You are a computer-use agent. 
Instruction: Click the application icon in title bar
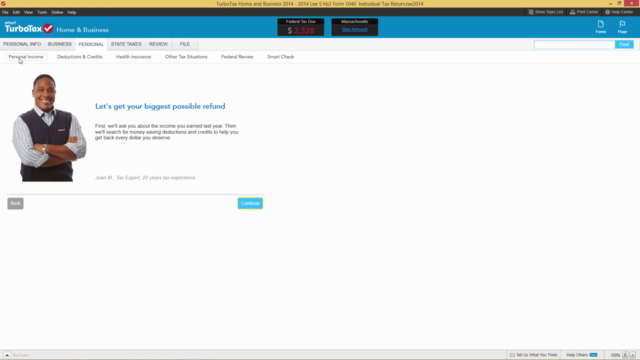pos(3,3)
